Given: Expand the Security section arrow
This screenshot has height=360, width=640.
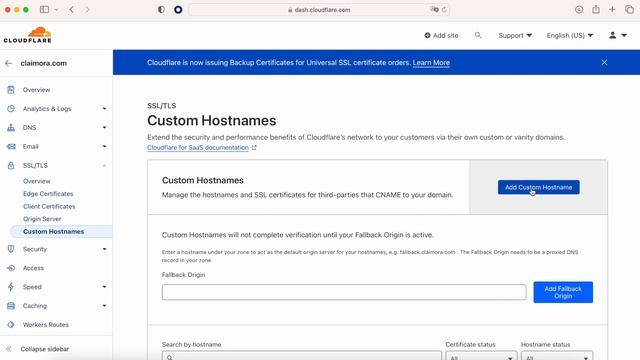Looking at the screenshot, I should (x=104, y=249).
